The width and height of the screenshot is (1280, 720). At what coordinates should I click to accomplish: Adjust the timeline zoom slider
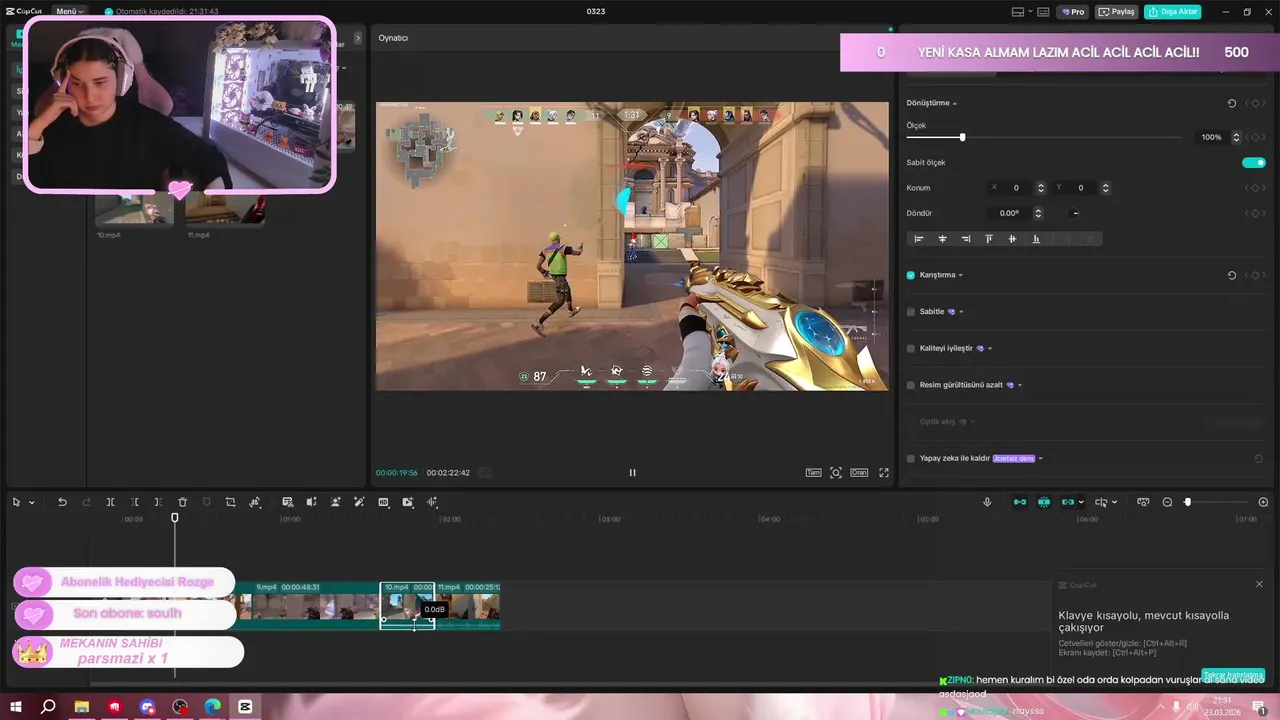click(1188, 502)
